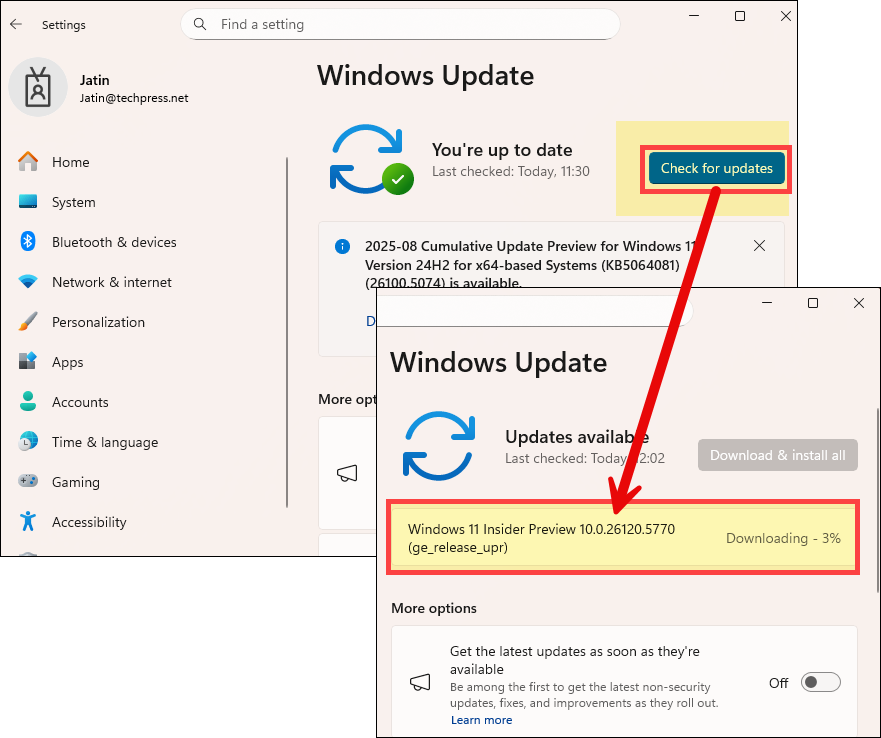Click the front window vertical scrollbar
Image resolution: width=881 pixels, height=738 pixels.
pos(878,500)
